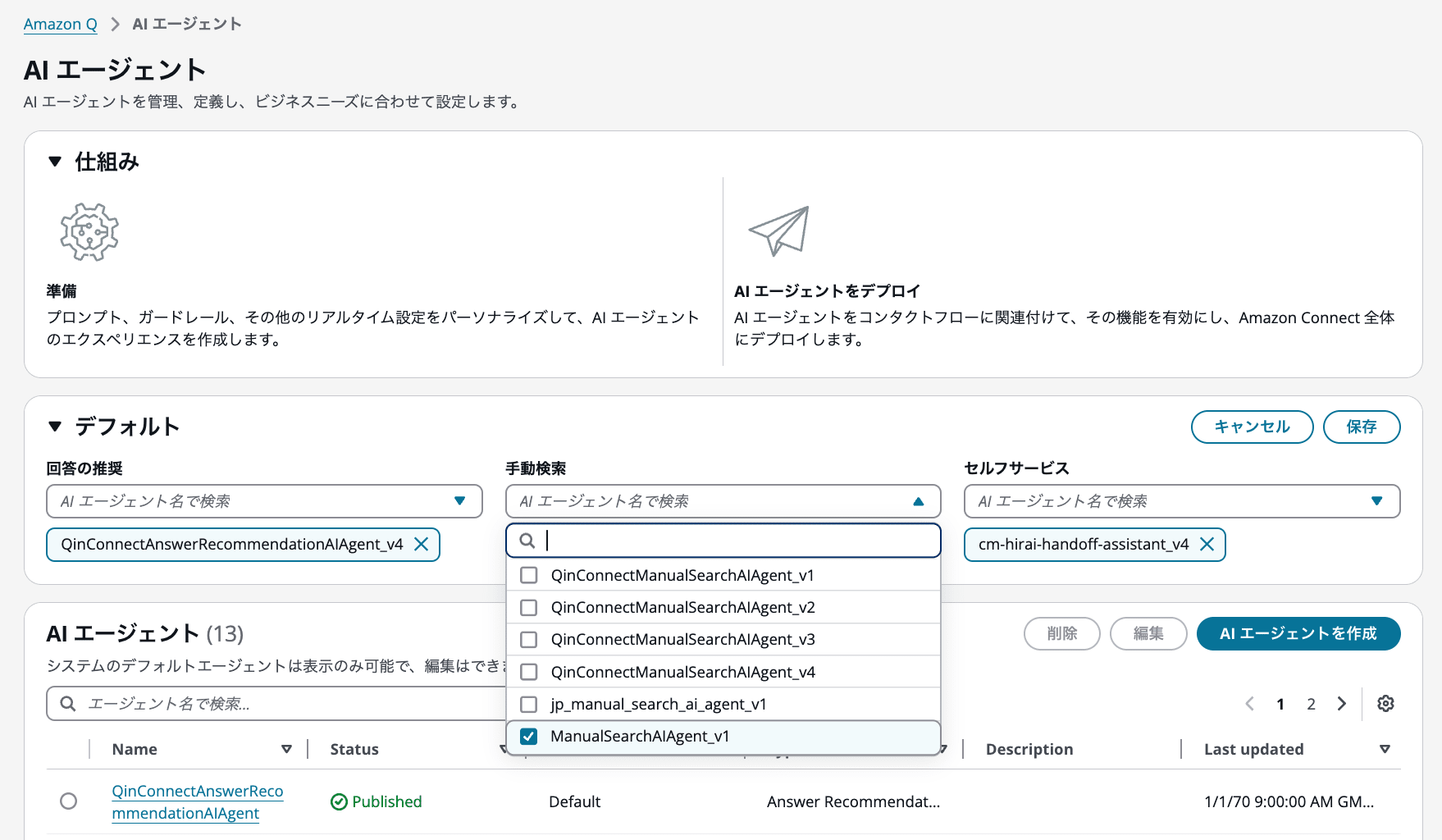1442x840 pixels.
Task: Go to page 2 of agents
Action: click(x=1311, y=704)
